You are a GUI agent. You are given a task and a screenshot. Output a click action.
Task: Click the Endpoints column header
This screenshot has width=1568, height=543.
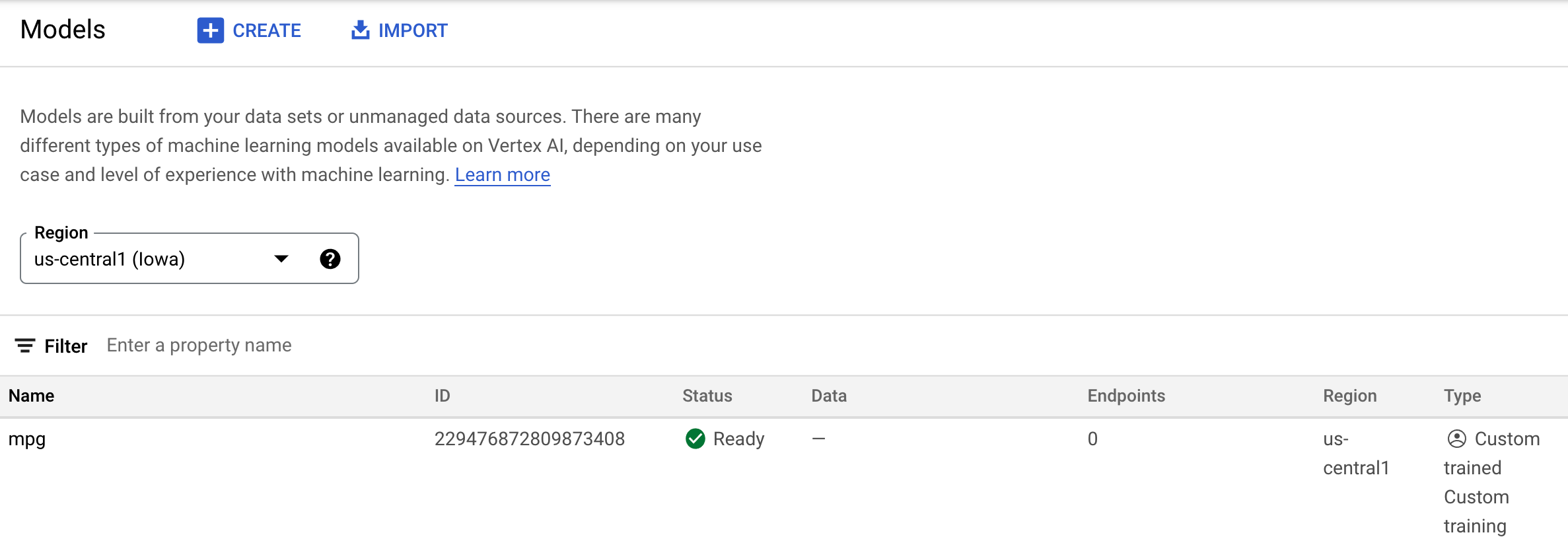tap(1126, 396)
